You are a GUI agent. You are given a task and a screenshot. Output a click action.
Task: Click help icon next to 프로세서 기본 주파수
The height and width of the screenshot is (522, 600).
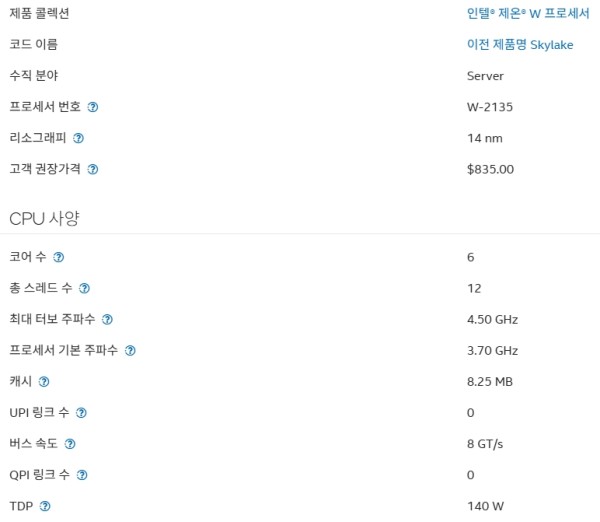130,351
